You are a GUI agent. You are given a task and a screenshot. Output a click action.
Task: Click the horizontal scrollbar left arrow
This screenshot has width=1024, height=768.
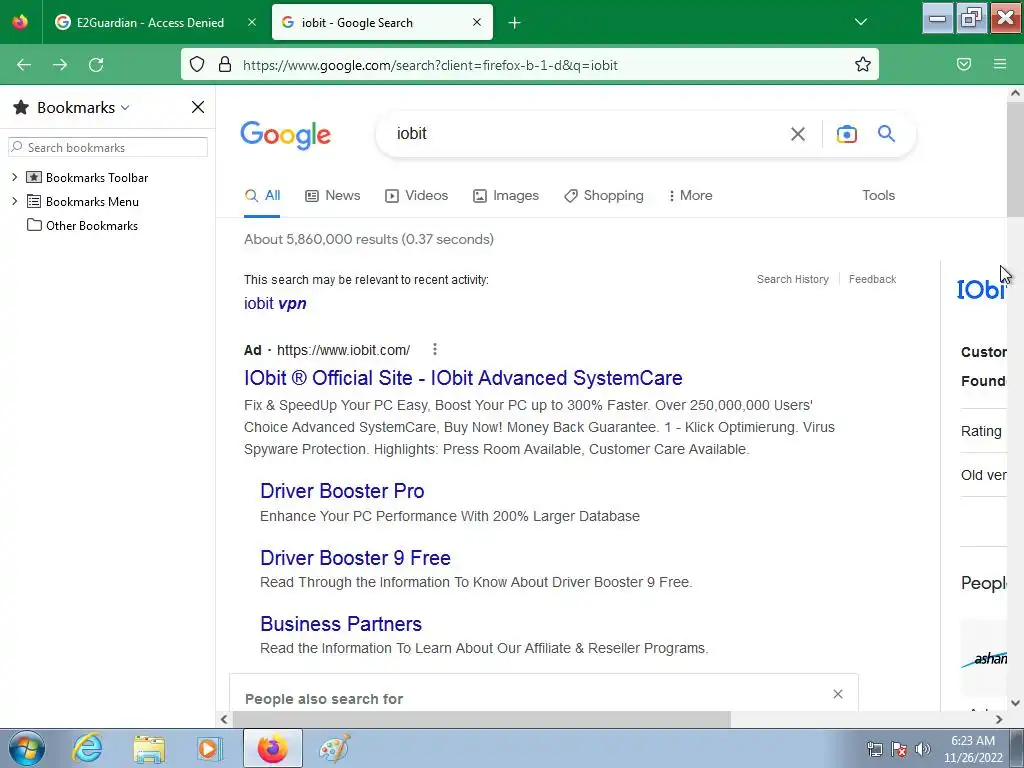coord(224,719)
